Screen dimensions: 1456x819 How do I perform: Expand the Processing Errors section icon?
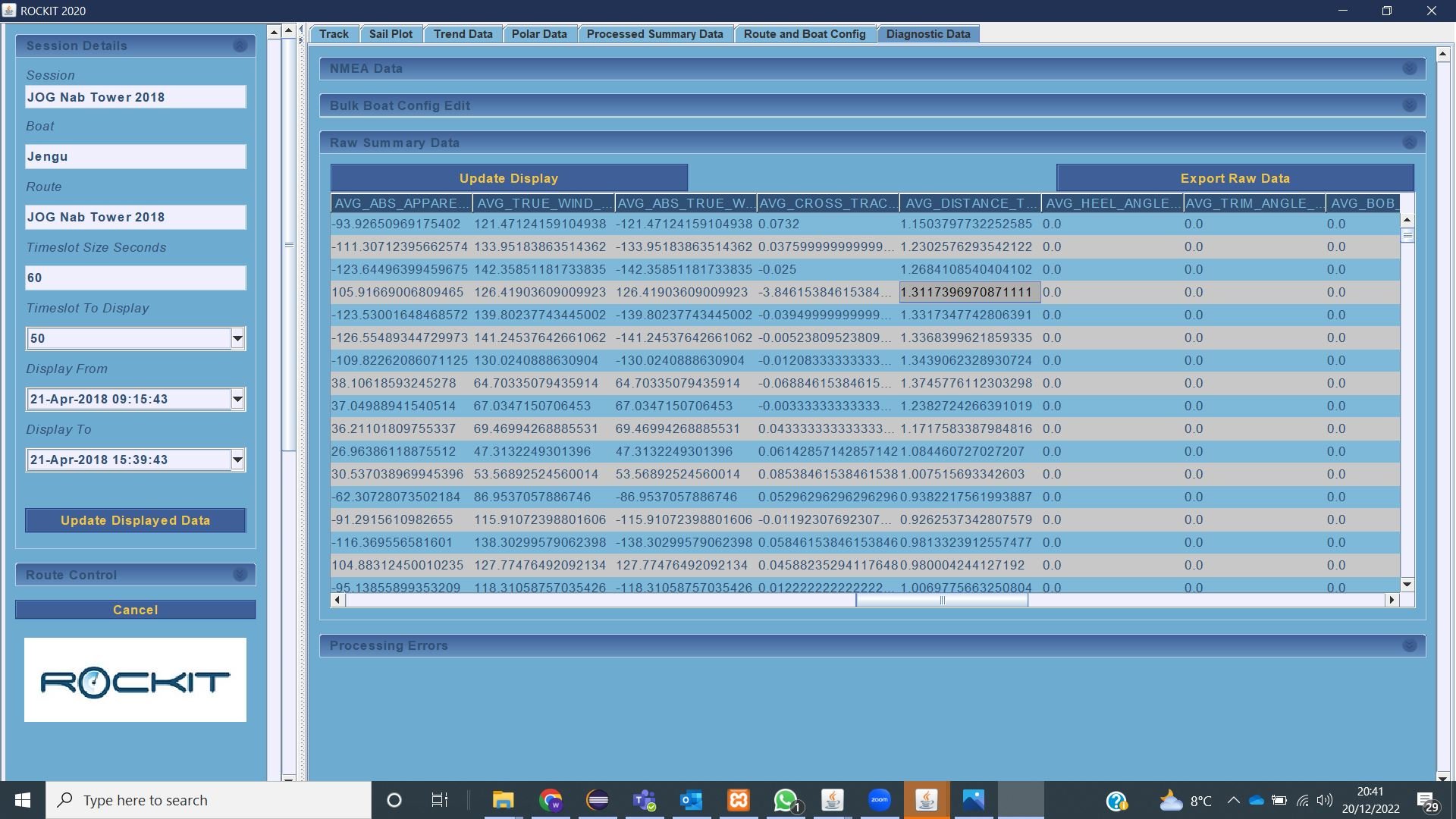click(1409, 645)
